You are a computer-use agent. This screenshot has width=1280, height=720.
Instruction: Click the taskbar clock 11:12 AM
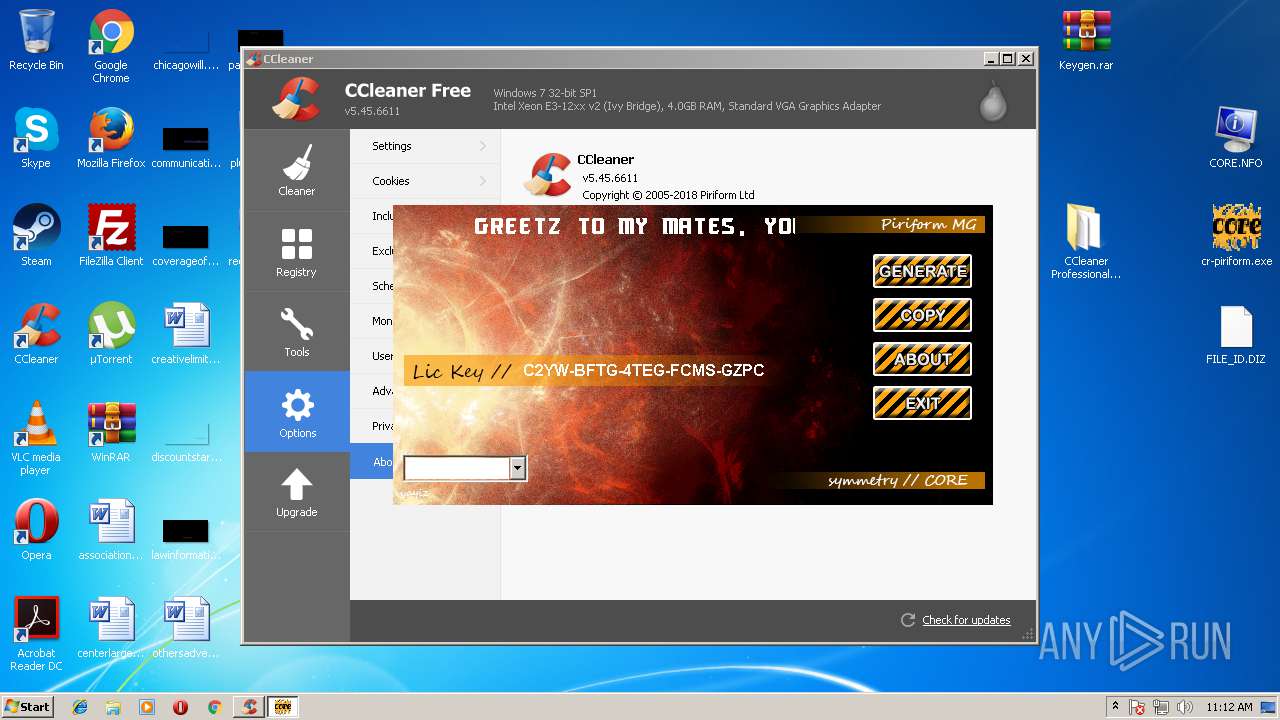(x=1229, y=707)
